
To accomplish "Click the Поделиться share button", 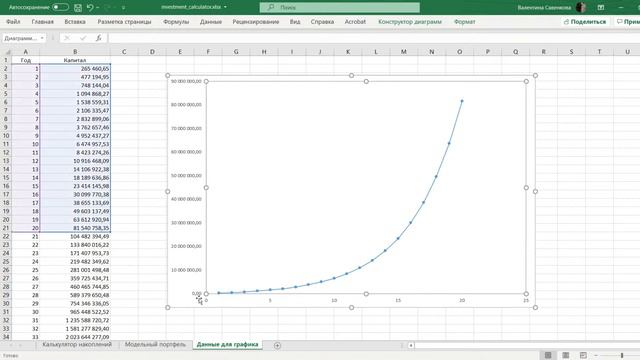I will (585, 22).
